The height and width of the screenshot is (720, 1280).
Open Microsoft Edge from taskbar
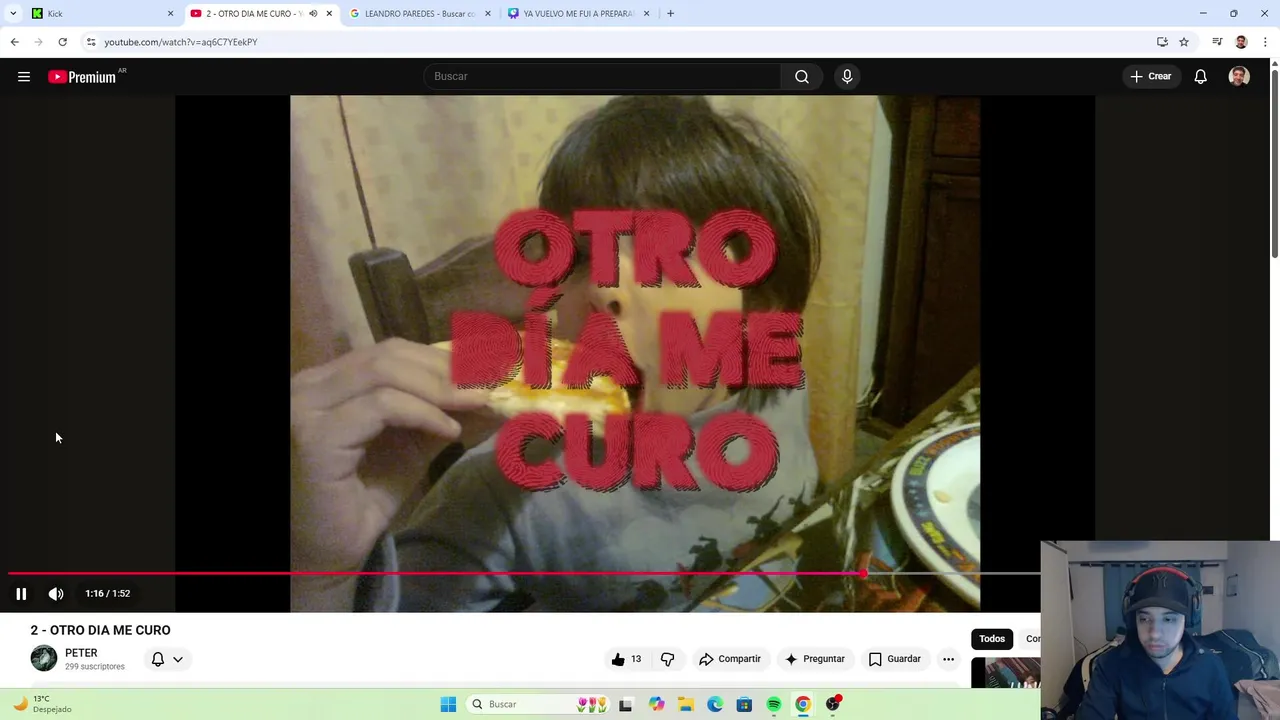[715, 704]
